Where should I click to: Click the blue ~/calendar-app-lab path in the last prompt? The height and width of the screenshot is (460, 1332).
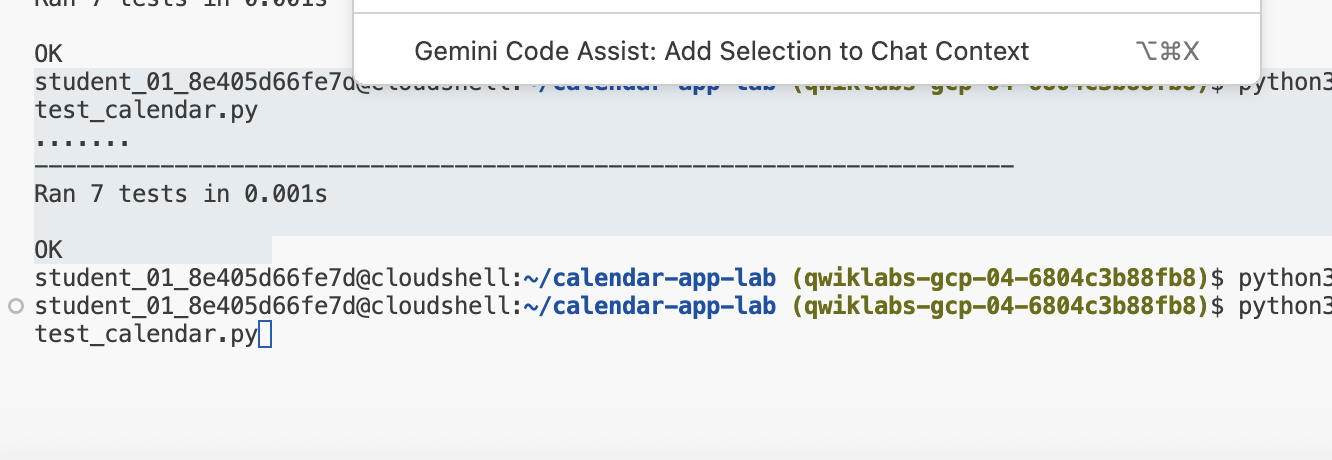[650, 306]
